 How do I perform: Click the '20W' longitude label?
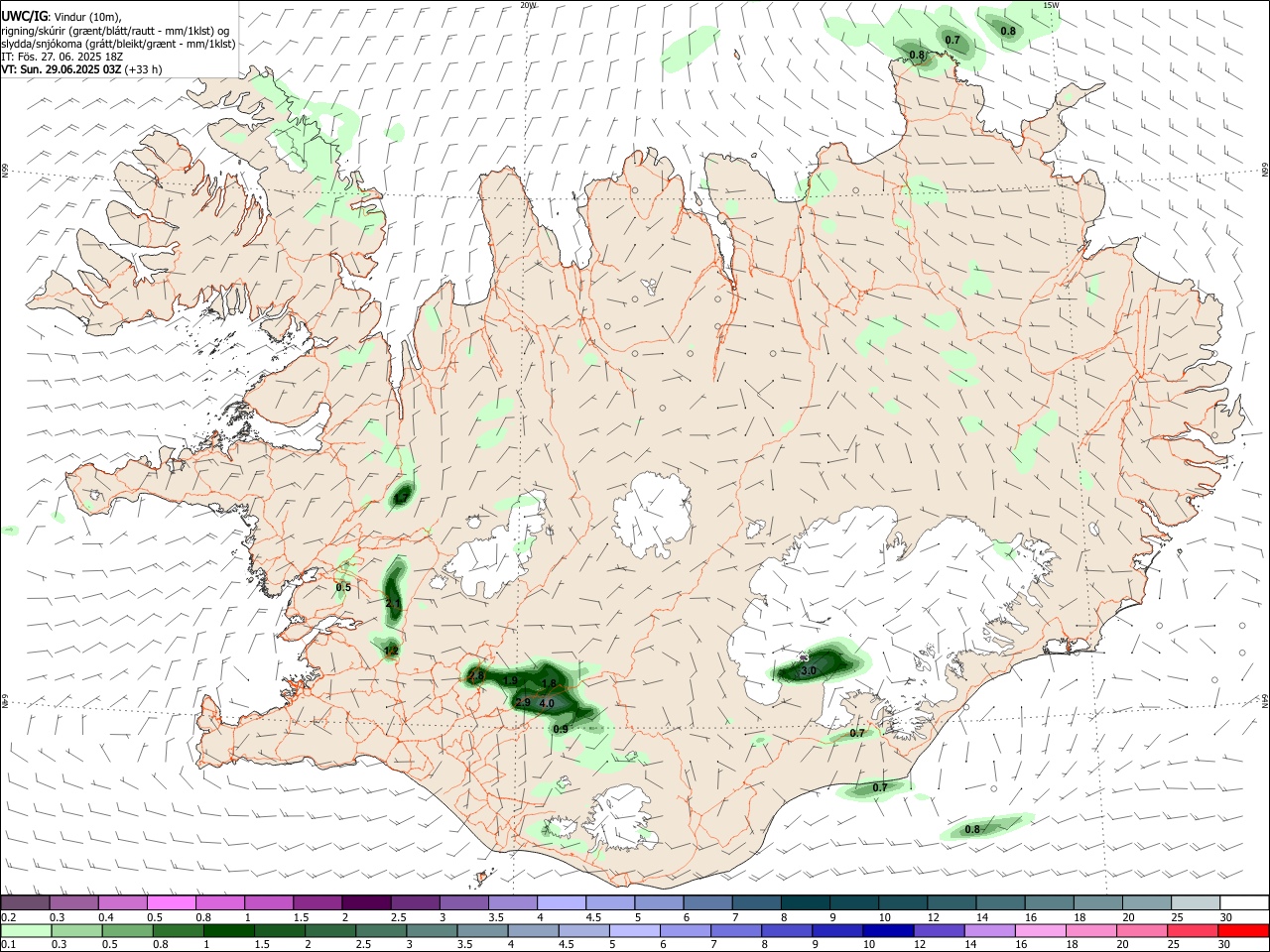click(x=528, y=5)
